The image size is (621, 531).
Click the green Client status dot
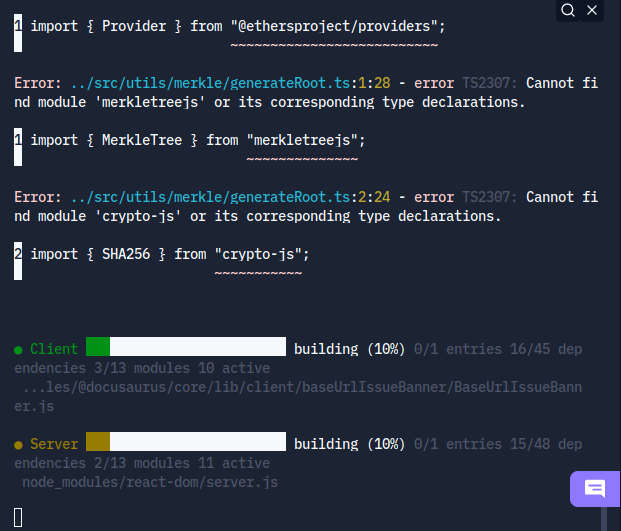point(18,350)
